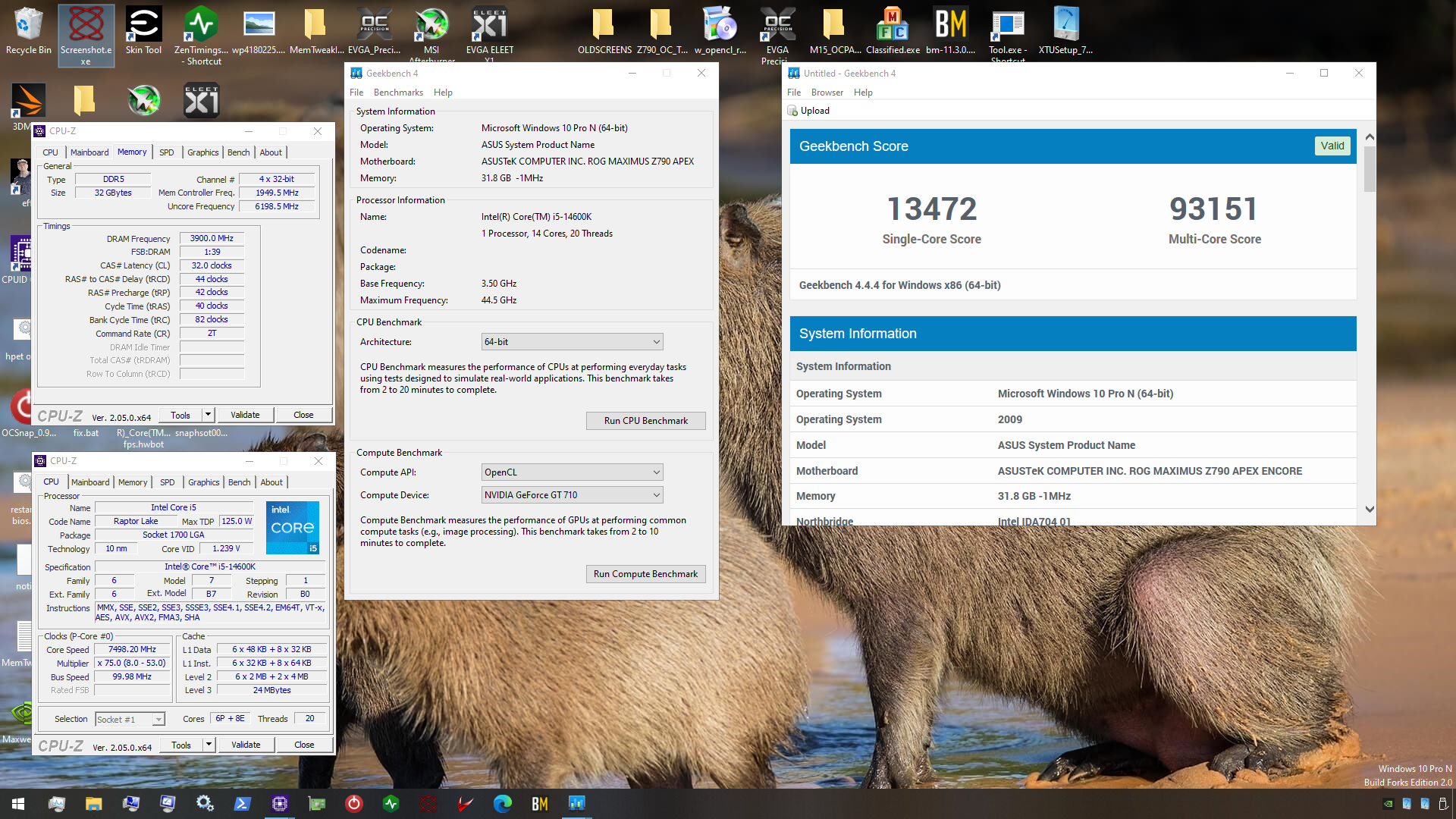The width and height of the screenshot is (1456, 819).
Task: Launch the Skin Tool shortcut
Action: tap(143, 30)
